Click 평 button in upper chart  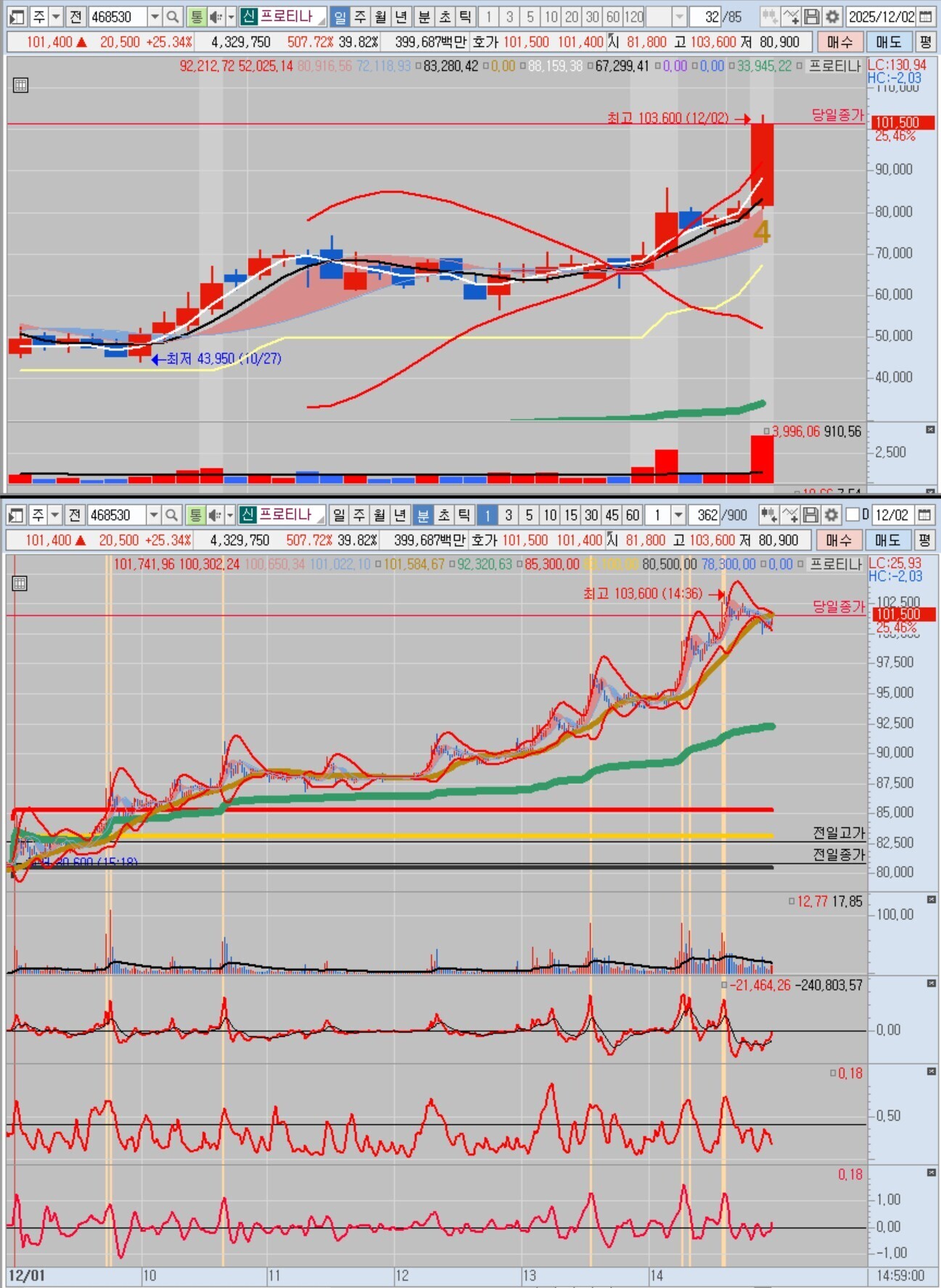[925, 42]
